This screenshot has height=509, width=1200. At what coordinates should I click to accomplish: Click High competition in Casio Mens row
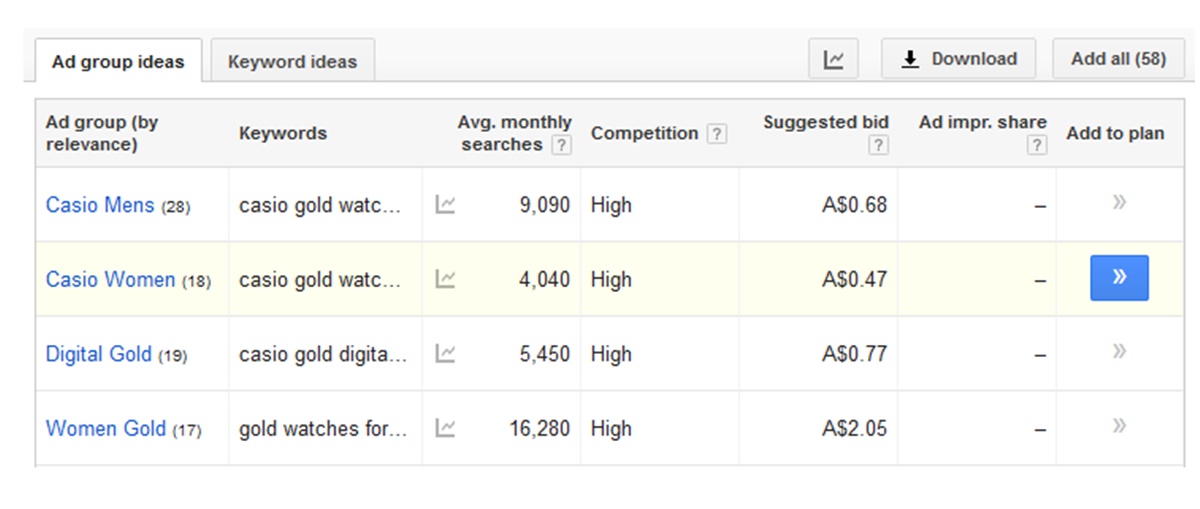pos(611,205)
